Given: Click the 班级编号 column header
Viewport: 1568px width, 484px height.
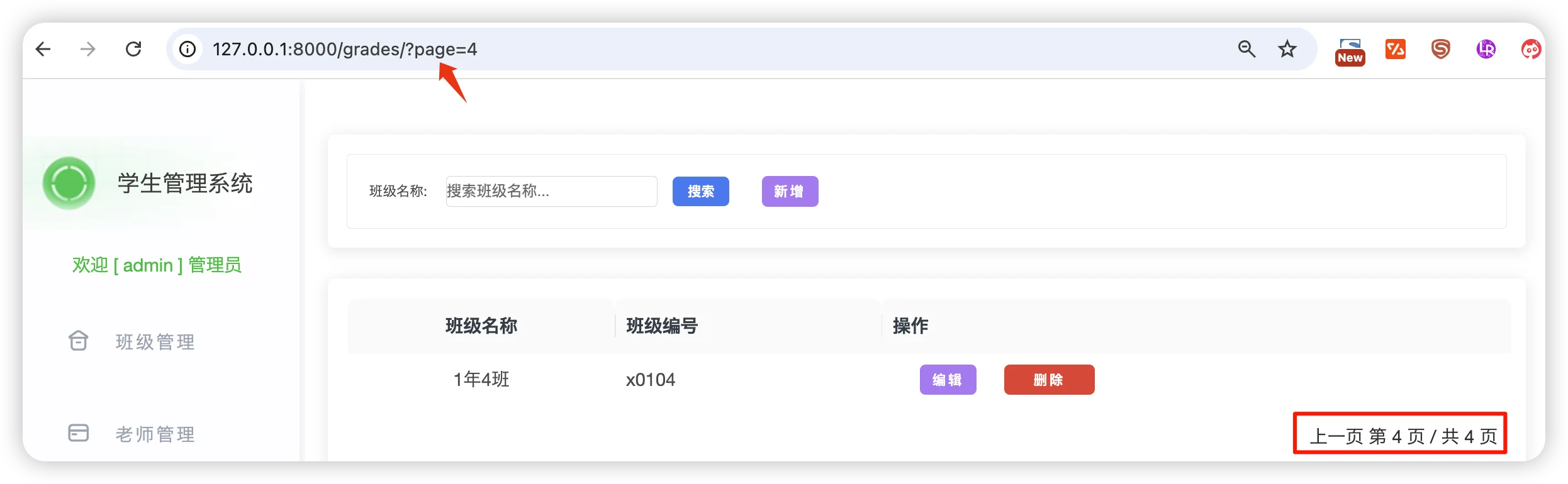Looking at the screenshot, I should click(662, 326).
